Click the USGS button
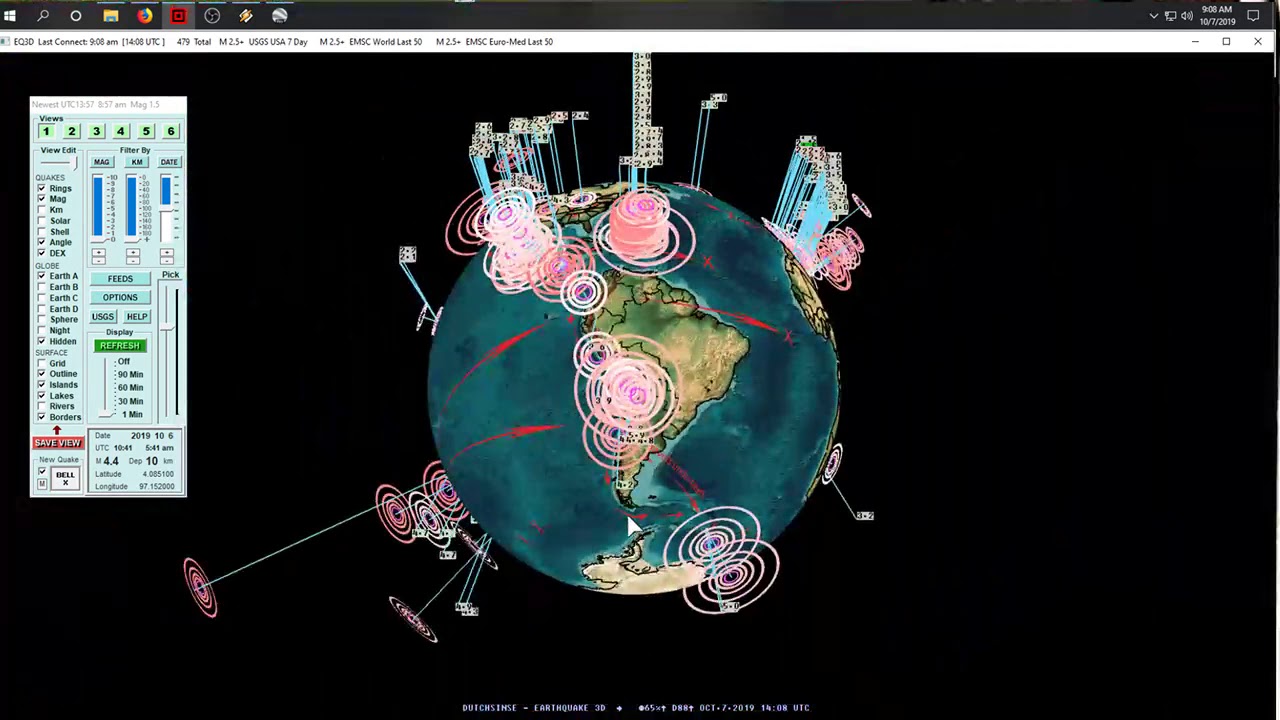Image resolution: width=1280 pixels, height=720 pixels. click(103, 317)
